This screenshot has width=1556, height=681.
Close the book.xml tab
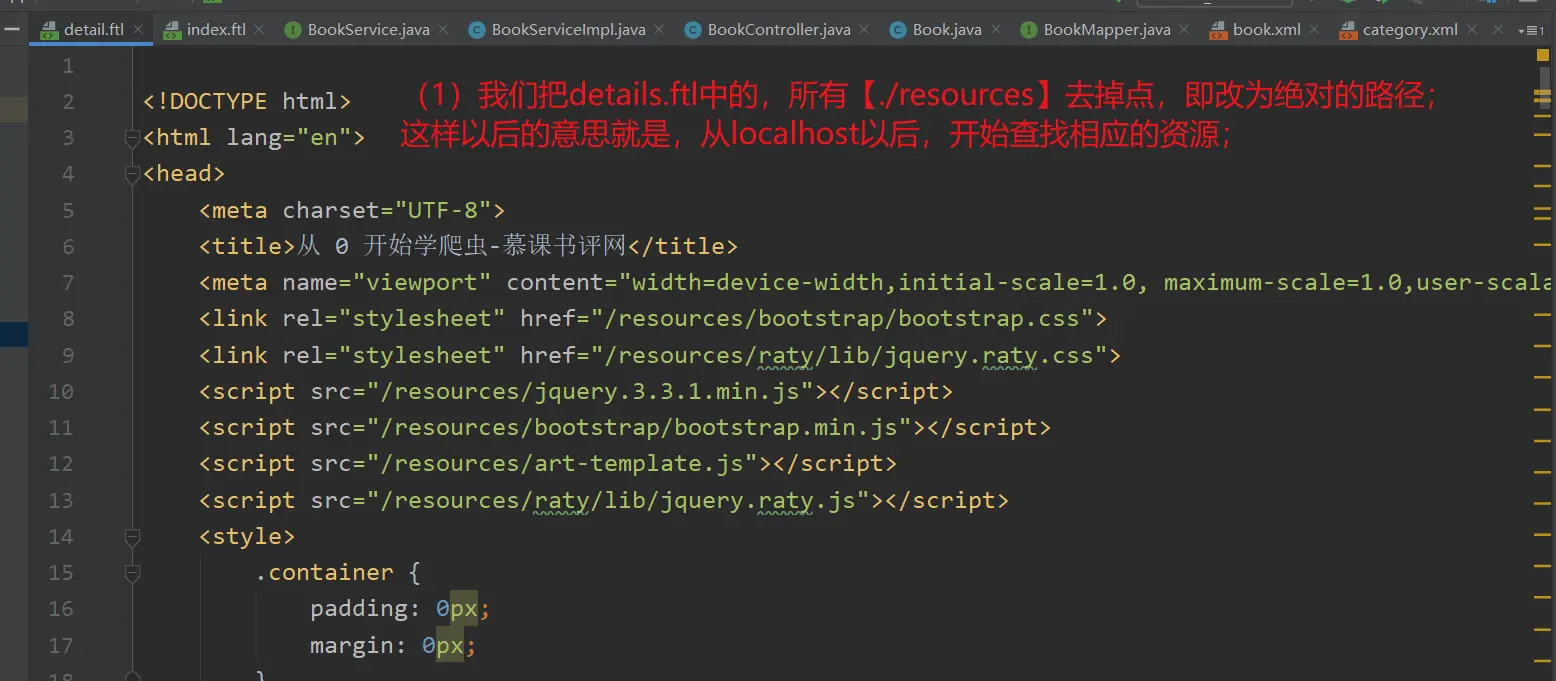1314,30
